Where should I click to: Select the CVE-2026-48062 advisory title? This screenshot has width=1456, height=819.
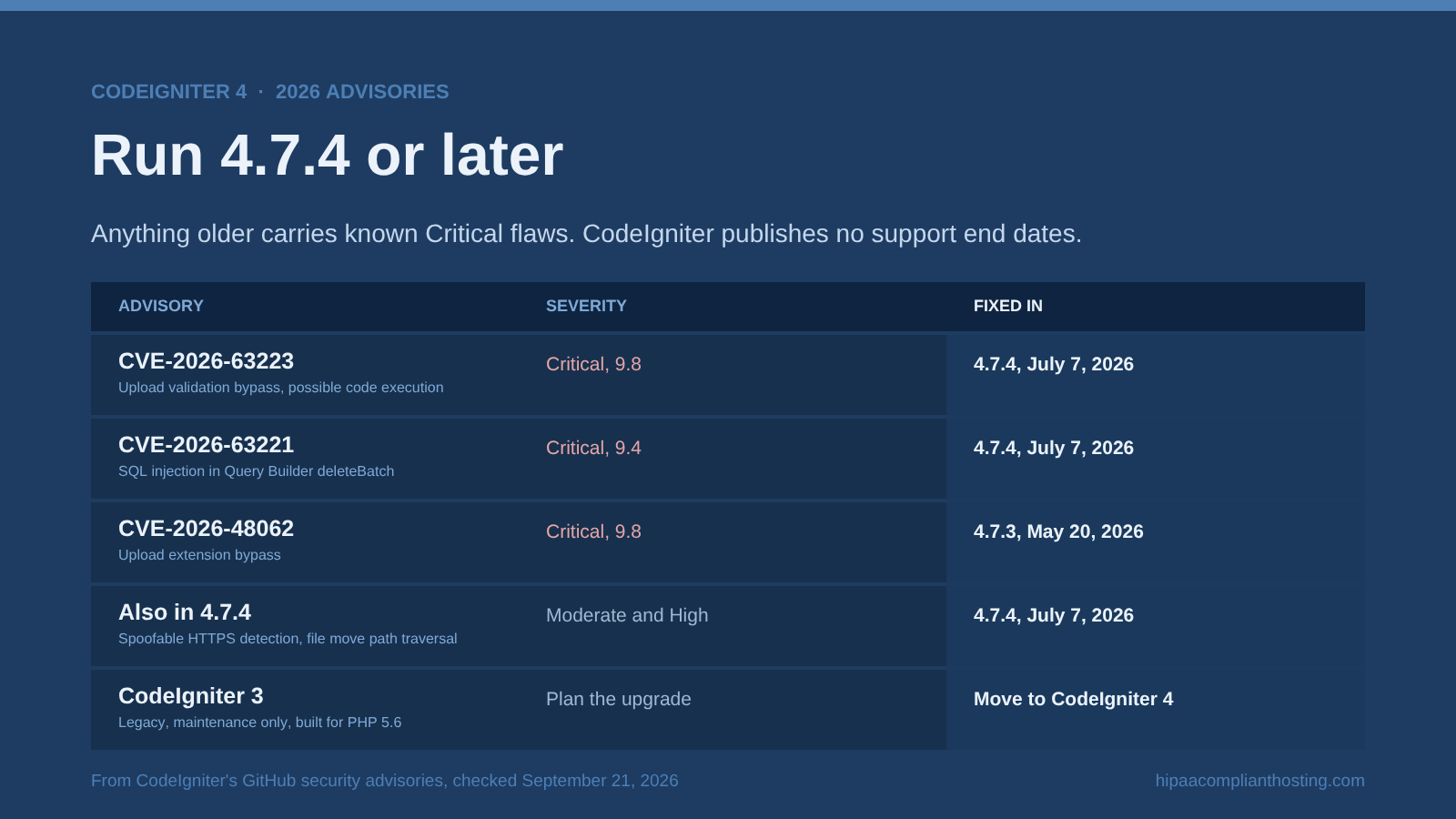(206, 529)
